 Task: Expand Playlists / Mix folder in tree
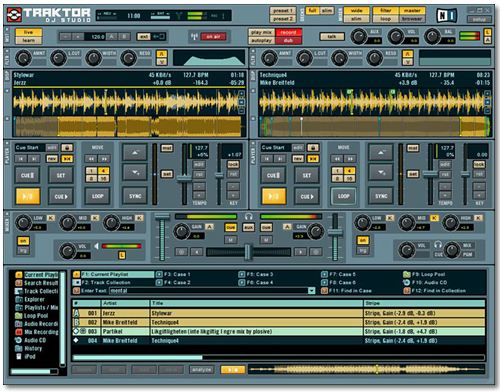(x=37, y=307)
